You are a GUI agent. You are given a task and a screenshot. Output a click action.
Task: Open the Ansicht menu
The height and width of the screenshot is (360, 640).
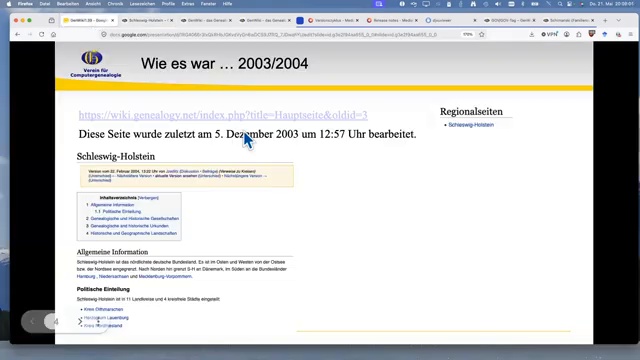(x=93, y=4)
